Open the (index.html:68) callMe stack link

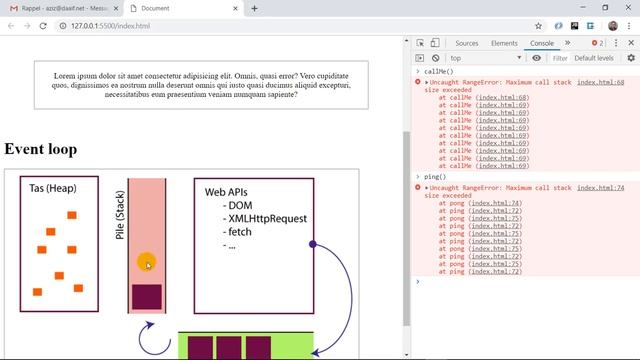(x=502, y=97)
